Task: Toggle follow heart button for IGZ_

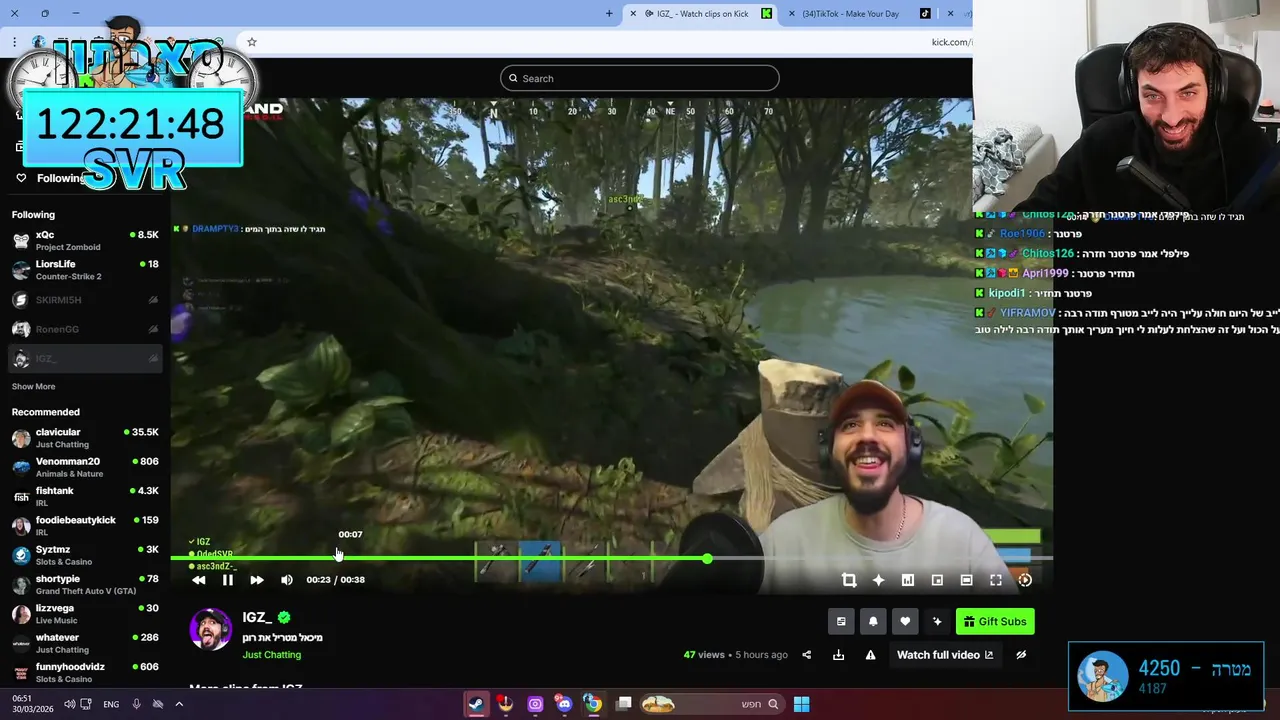Action: click(x=905, y=621)
